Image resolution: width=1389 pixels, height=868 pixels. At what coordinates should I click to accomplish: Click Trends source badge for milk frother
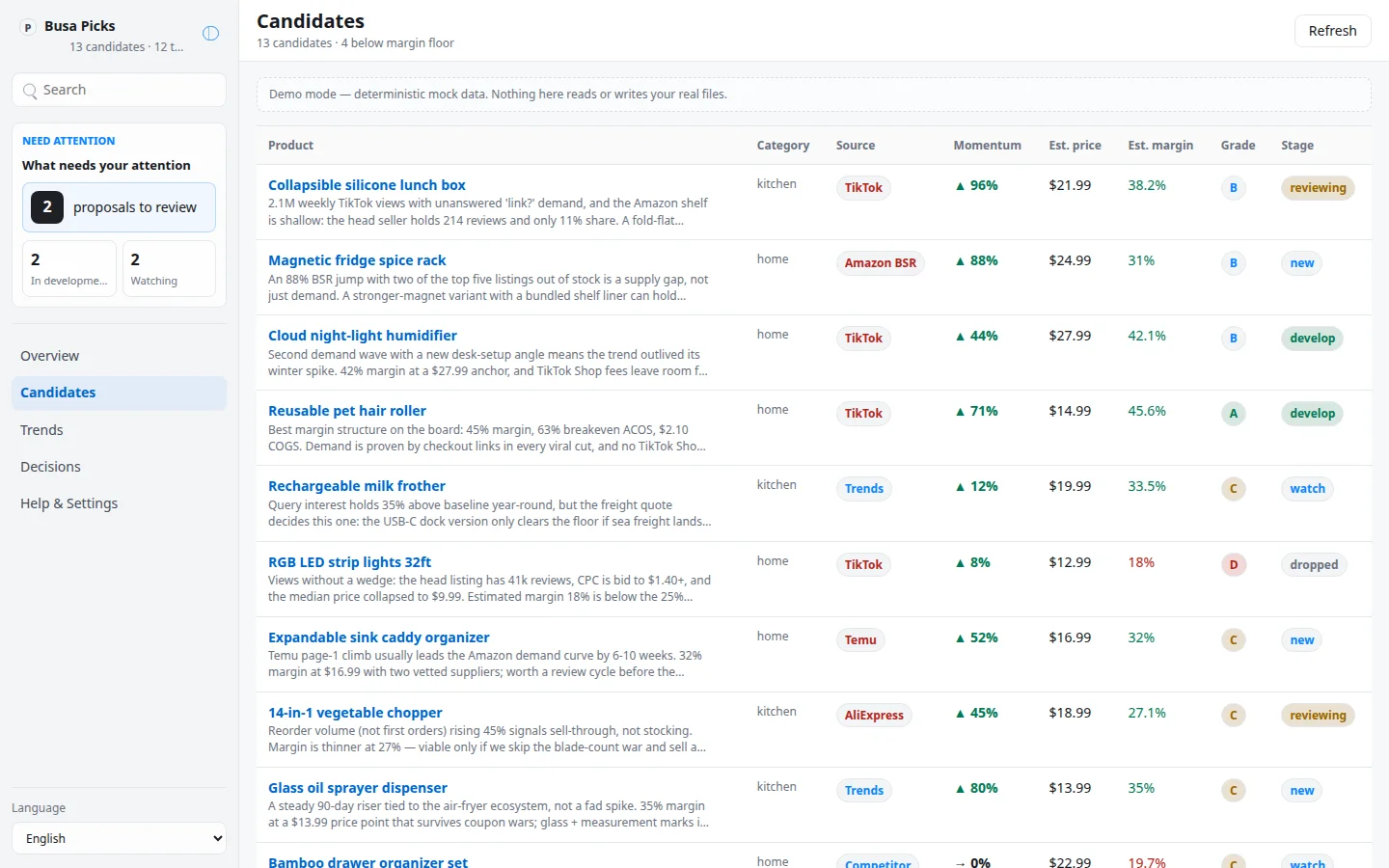[x=864, y=489]
